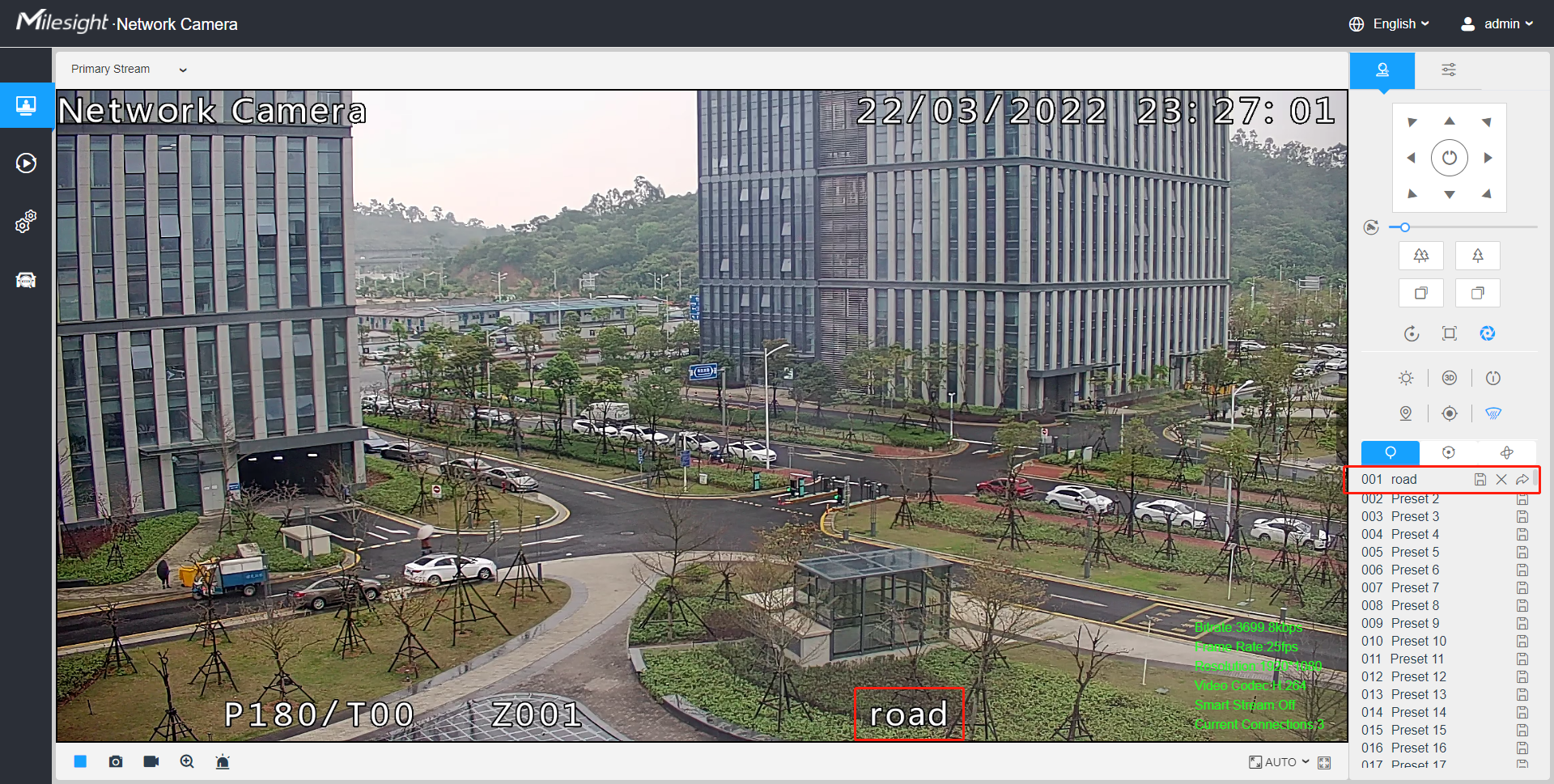Adjust the PTZ speed slider handle
The image size is (1554, 784).
pos(1405,227)
